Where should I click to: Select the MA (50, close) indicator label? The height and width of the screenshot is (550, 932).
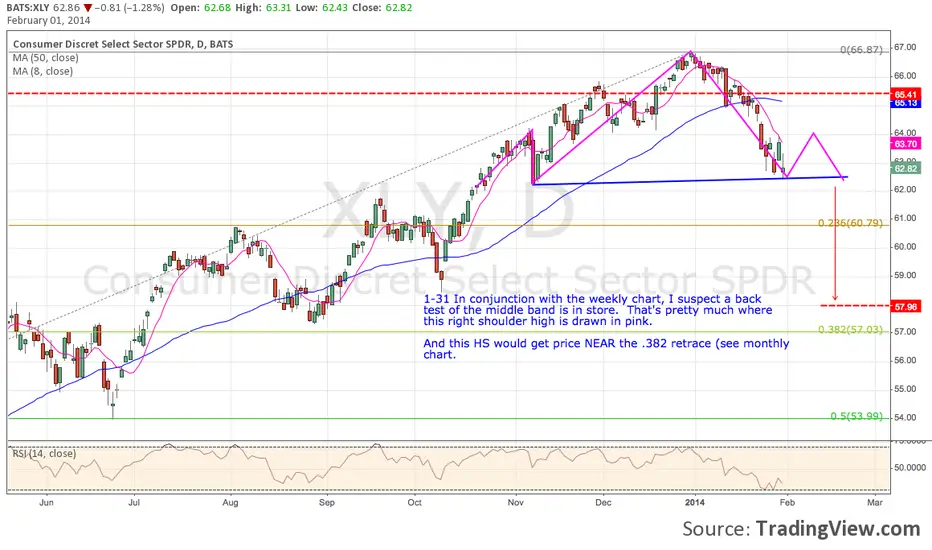click(x=45, y=58)
